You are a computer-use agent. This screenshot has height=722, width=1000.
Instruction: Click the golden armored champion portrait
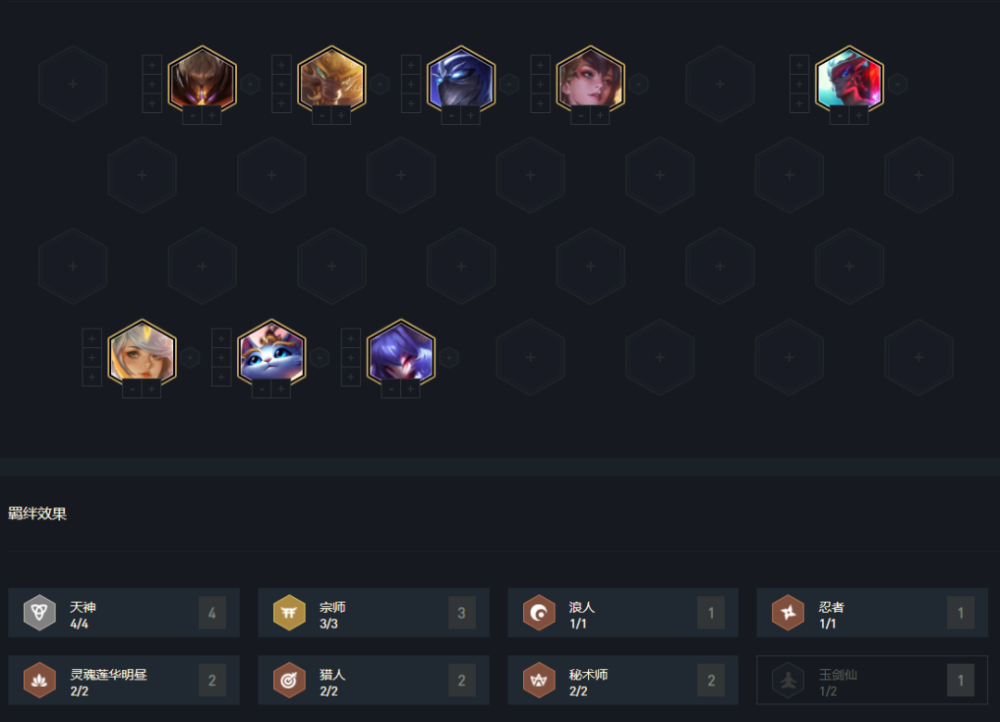click(332, 80)
